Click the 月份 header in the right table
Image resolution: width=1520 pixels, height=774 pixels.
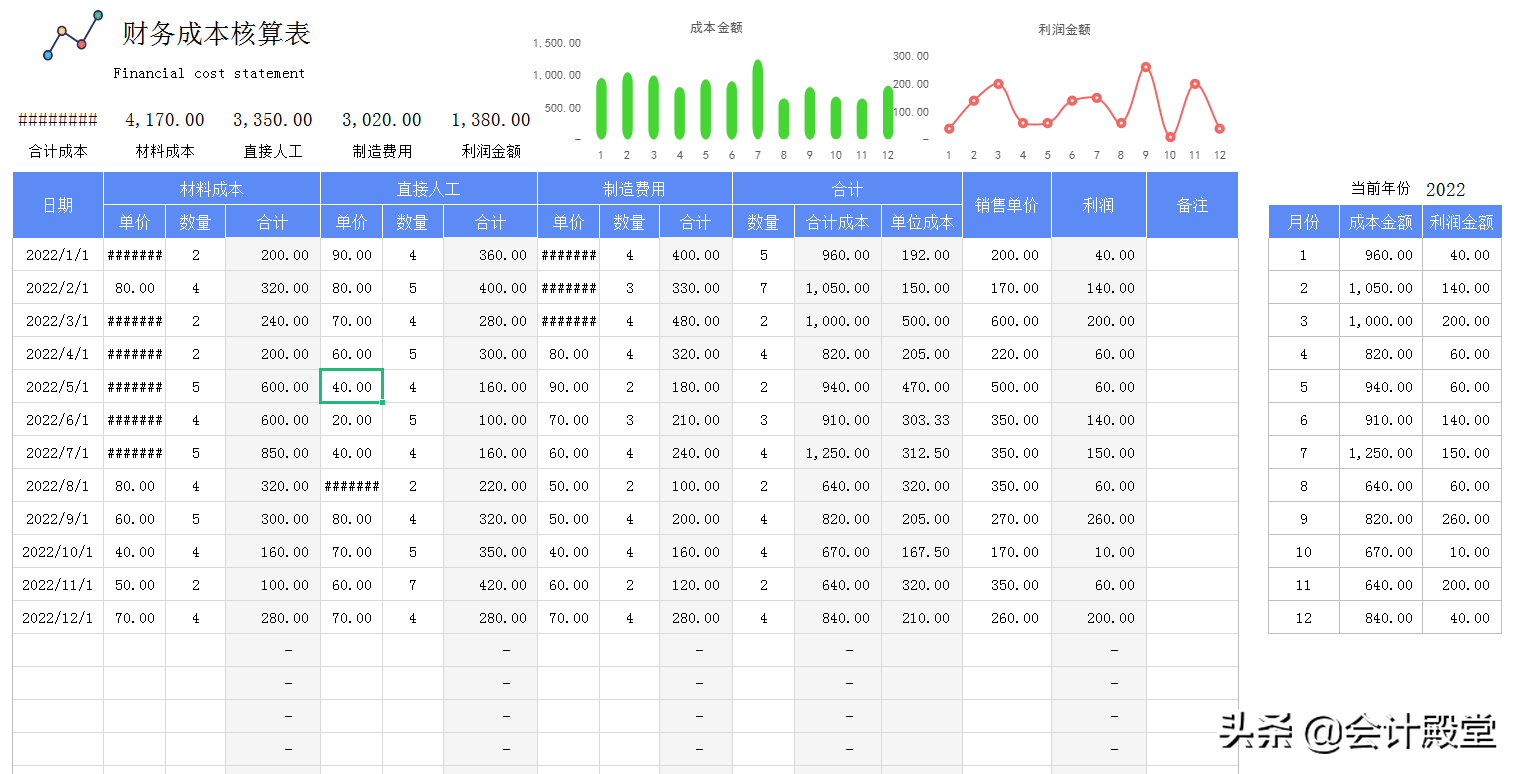tap(1303, 221)
